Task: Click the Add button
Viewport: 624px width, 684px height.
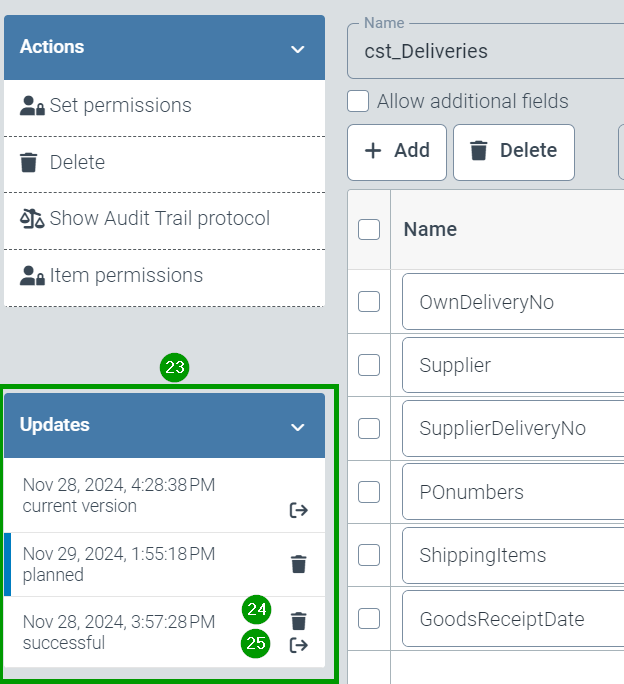Action: click(397, 151)
